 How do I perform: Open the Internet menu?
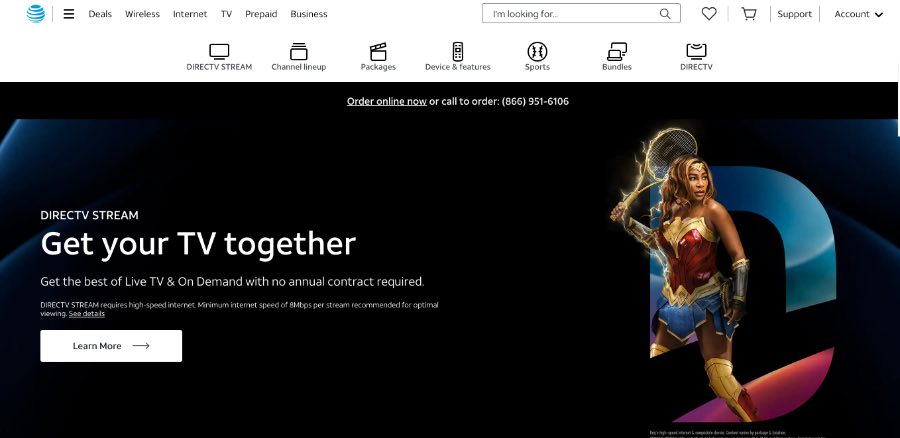pos(190,14)
